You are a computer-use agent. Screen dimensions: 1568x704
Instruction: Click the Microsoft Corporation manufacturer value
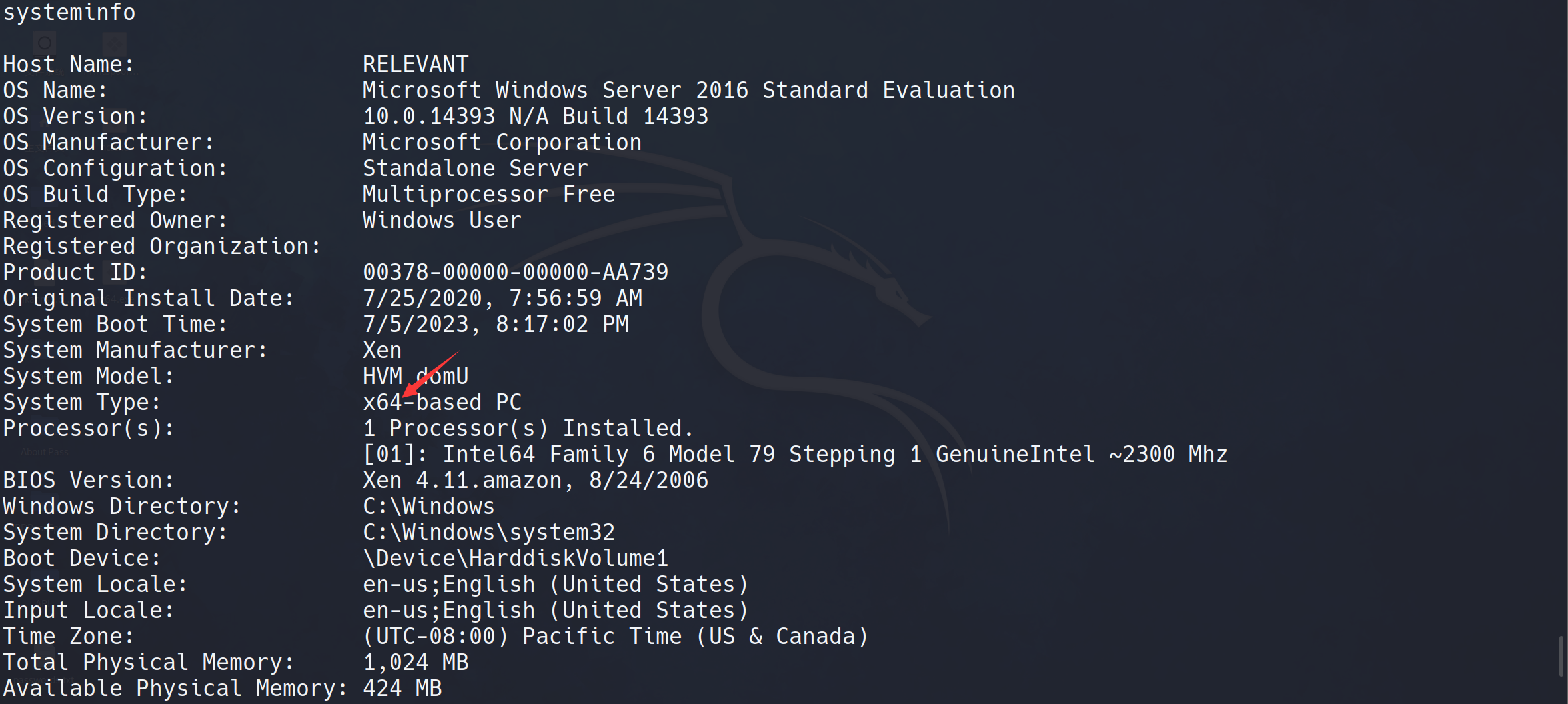502,142
